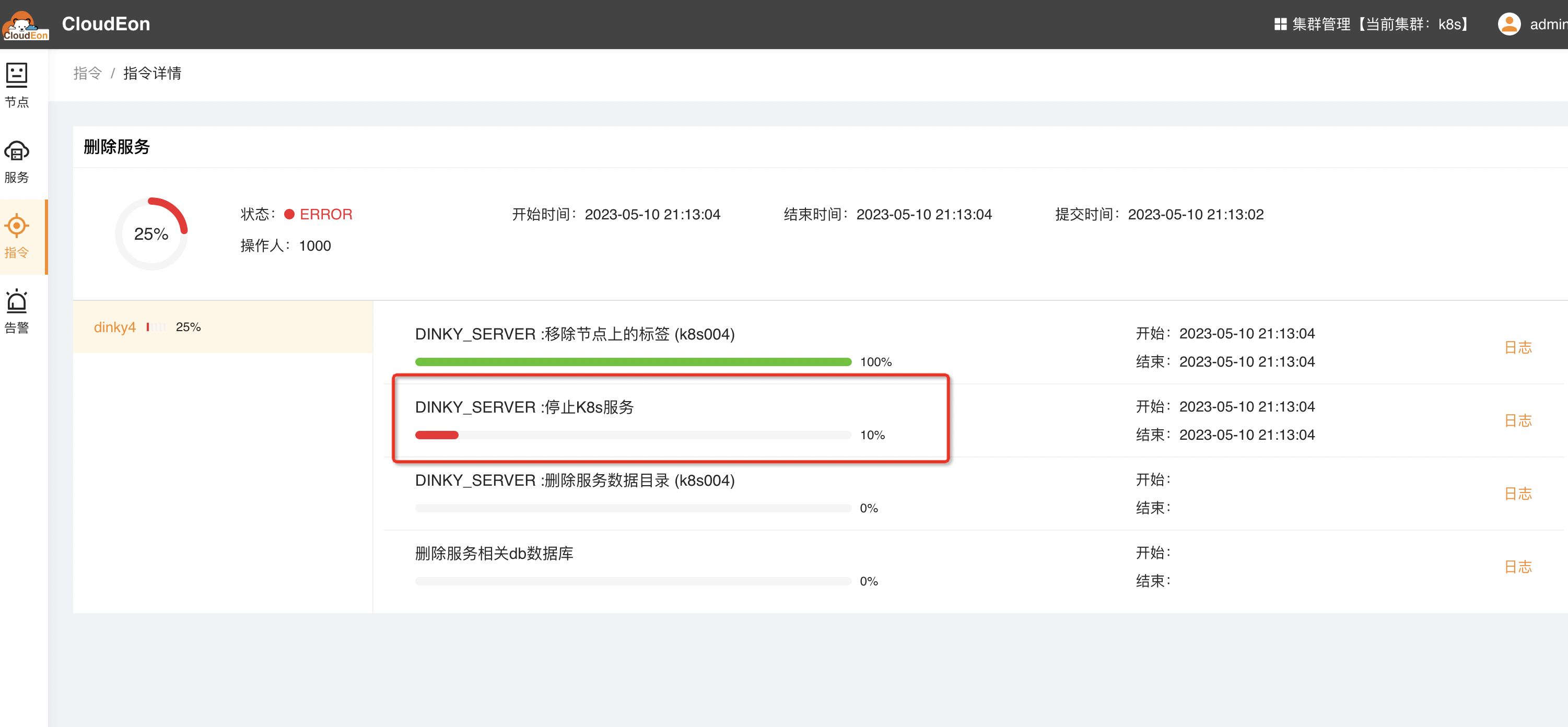Click the CloudEon title text
The width and height of the screenshot is (1568, 727).
pyautogui.click(x=106, y=25)
